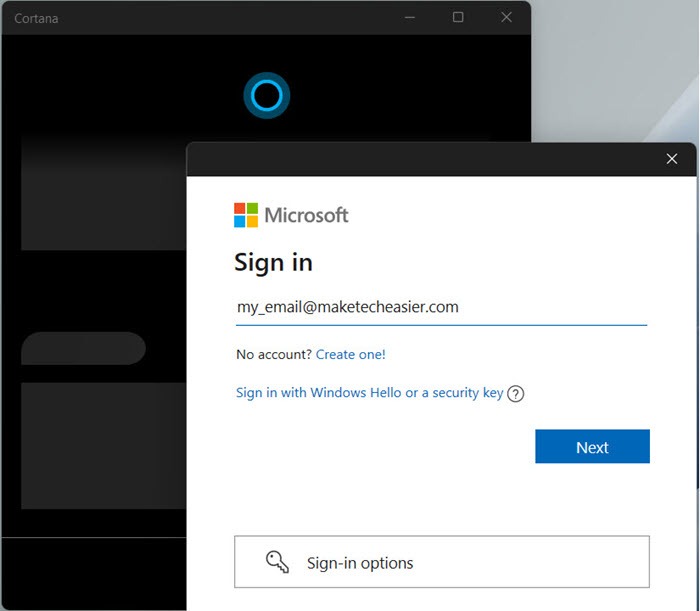Click the "Sign in" heading
Image resolution: width=700 pixels, height=611 pixels.
coord(273,262)
